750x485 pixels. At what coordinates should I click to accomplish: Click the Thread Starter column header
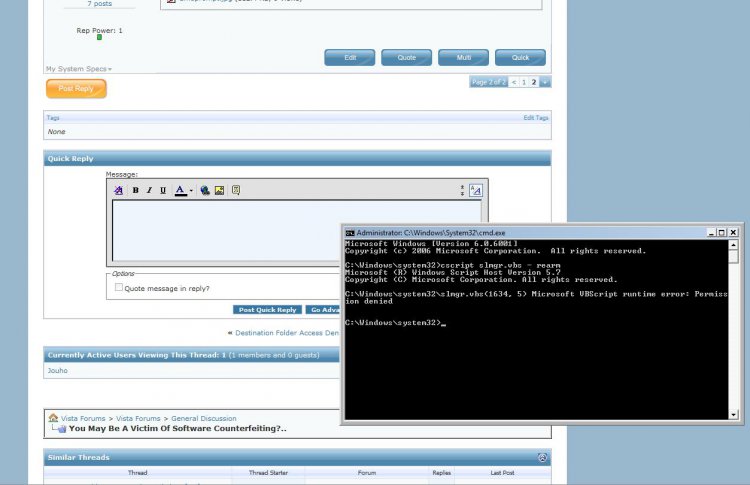point(268,473)
